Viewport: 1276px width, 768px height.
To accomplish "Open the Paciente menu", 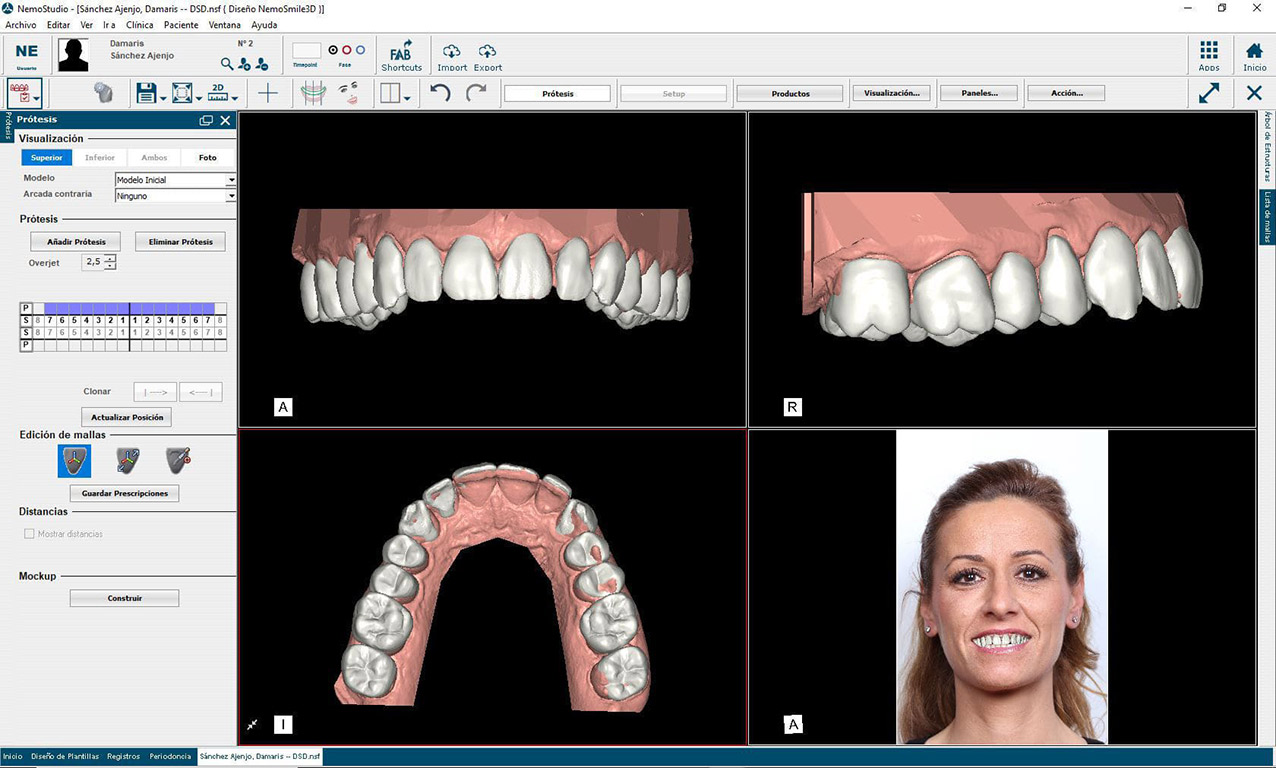I will pos(181,25).
